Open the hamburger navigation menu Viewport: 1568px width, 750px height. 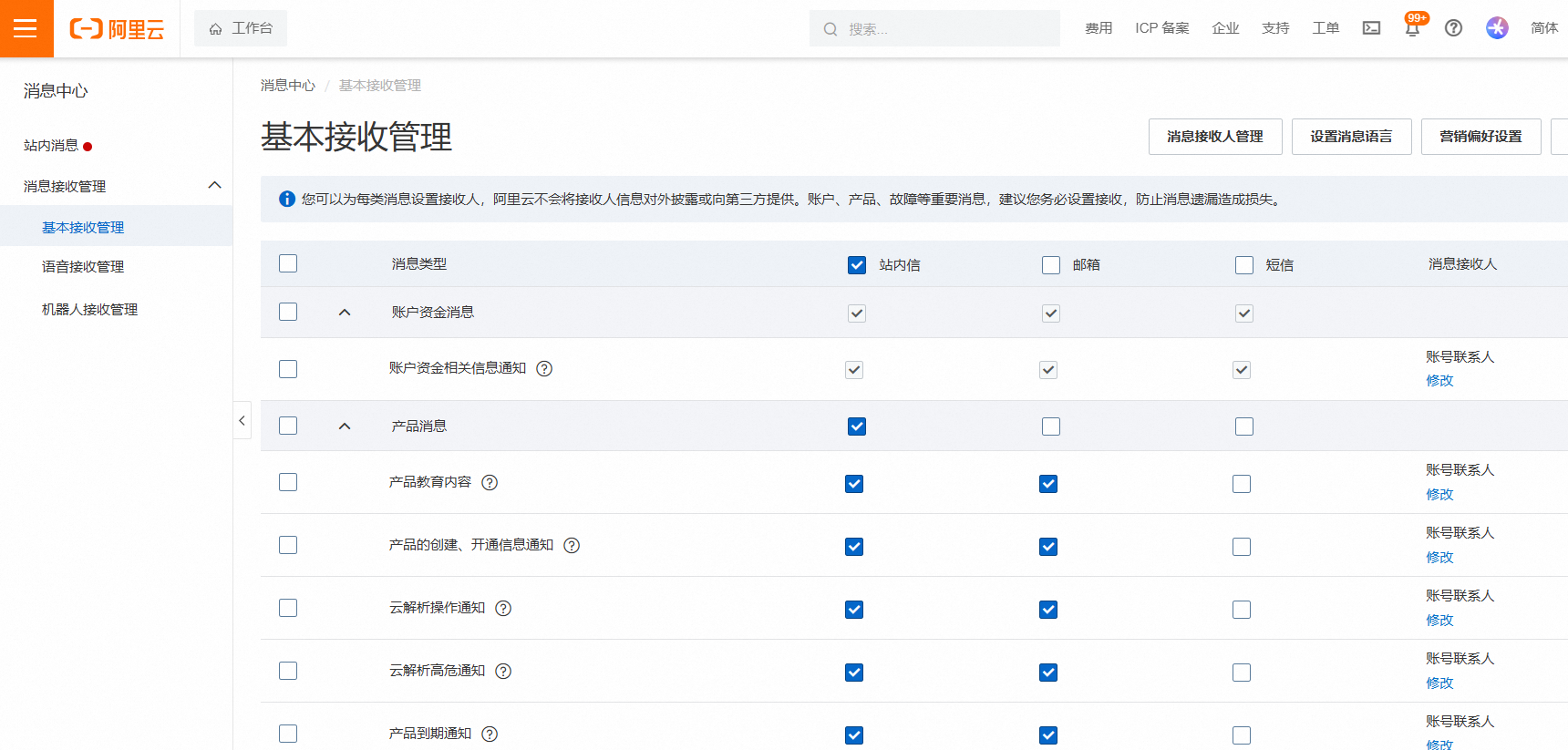tap(26, 28)
